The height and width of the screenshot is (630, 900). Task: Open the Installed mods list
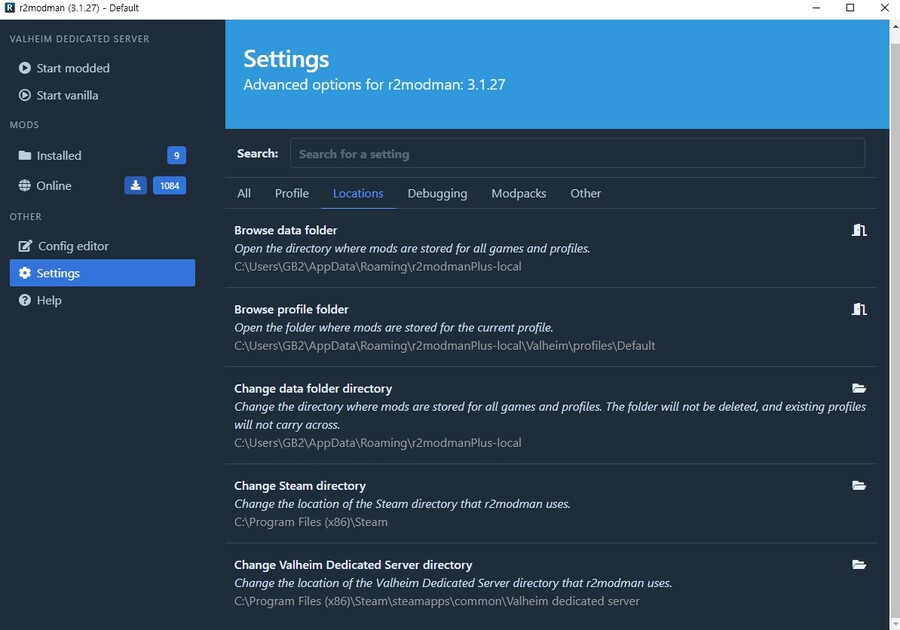(59, 155)
